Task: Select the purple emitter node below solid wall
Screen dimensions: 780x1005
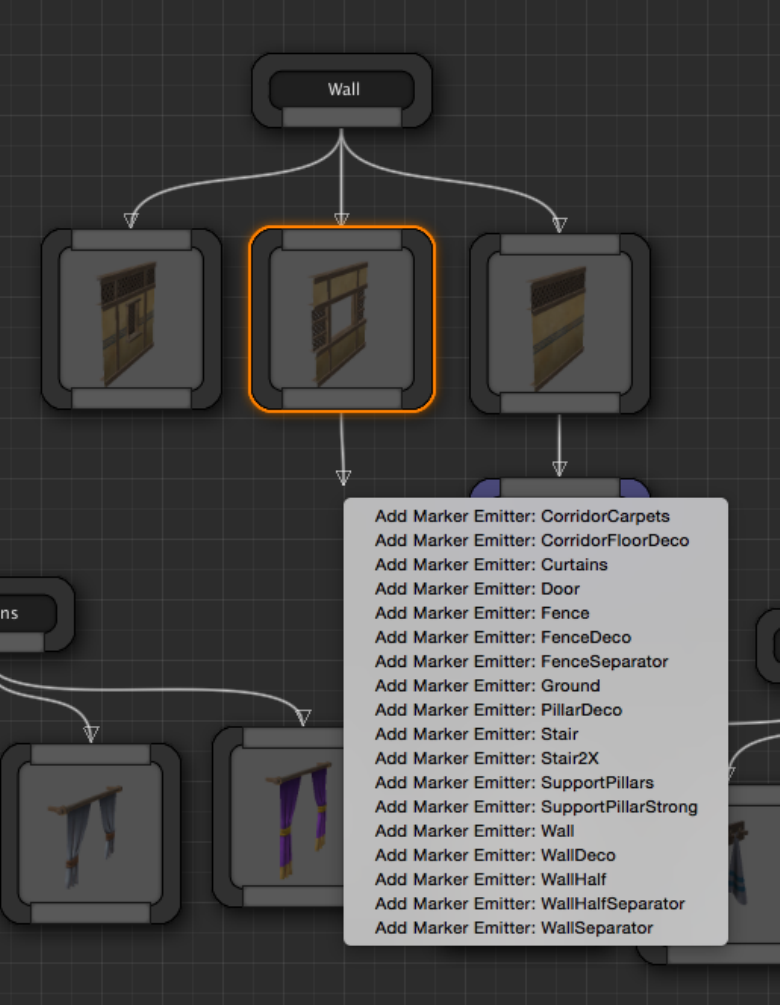Action: pyautogui.click(x=560, y=488)
